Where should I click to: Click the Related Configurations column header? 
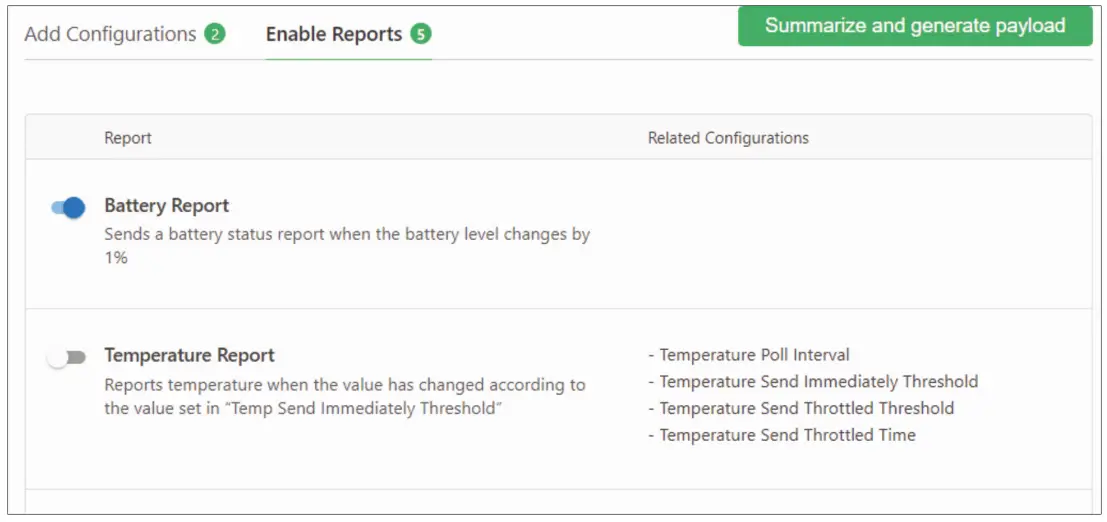(728, 138)
